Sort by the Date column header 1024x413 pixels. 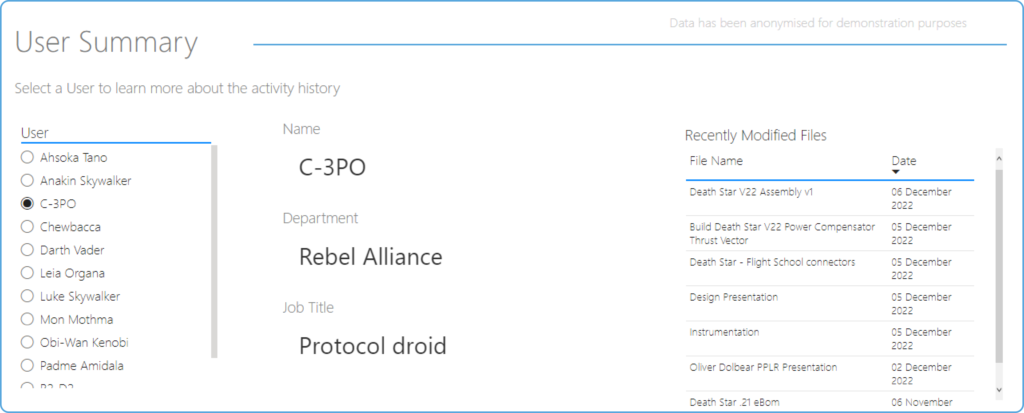point(904,161)
